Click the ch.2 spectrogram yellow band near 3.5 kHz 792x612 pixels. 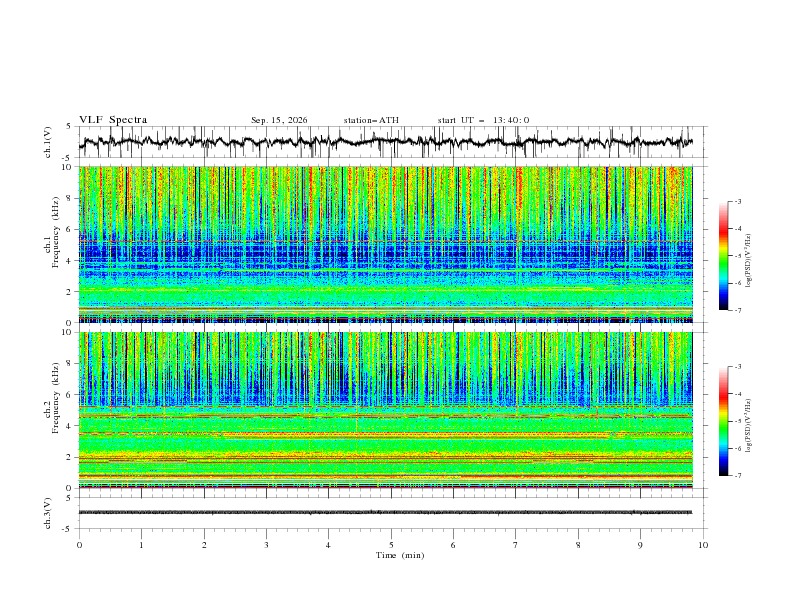pyautogui.click(x=386, y=434)
